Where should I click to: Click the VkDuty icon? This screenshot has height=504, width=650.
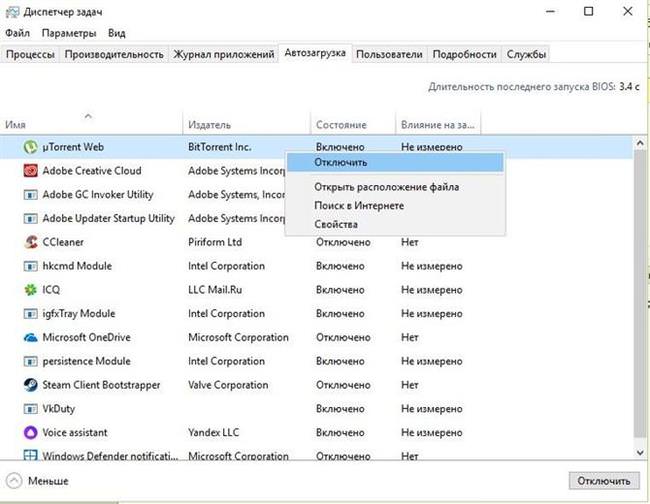click(x=31, y=409)
